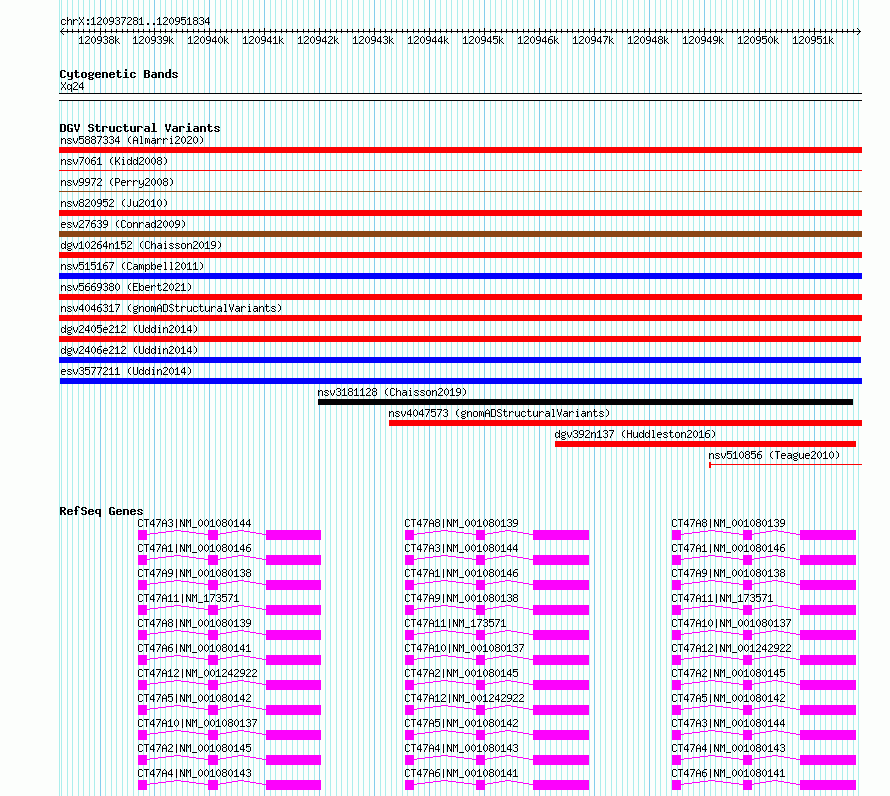The height and width of the screenshot is (796, 890).
Task: Click the Xq24 band label
Action: 72,86
